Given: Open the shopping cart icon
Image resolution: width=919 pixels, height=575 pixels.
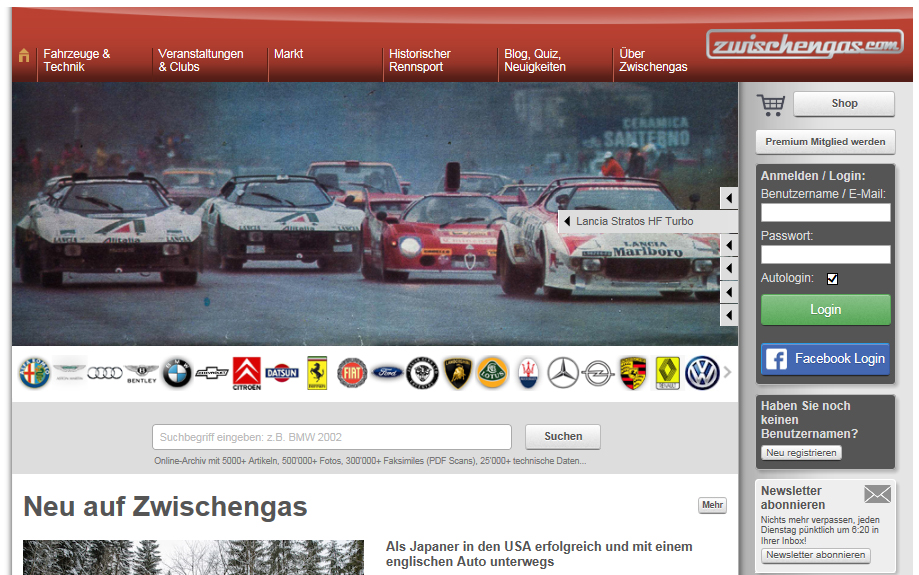Looking at the screenshot, I should click(770, 104).
